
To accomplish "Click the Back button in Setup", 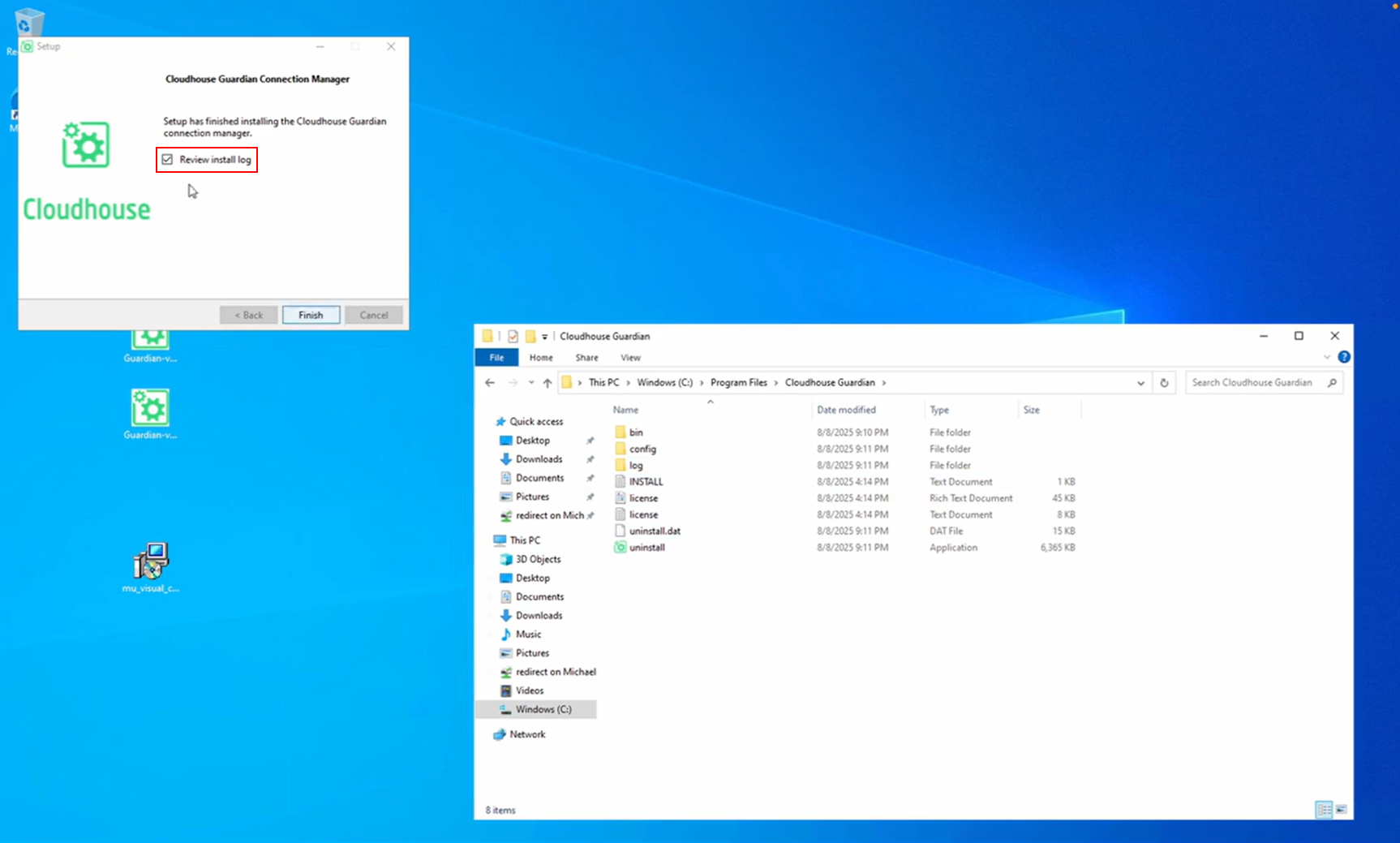I will pos(248,315).
